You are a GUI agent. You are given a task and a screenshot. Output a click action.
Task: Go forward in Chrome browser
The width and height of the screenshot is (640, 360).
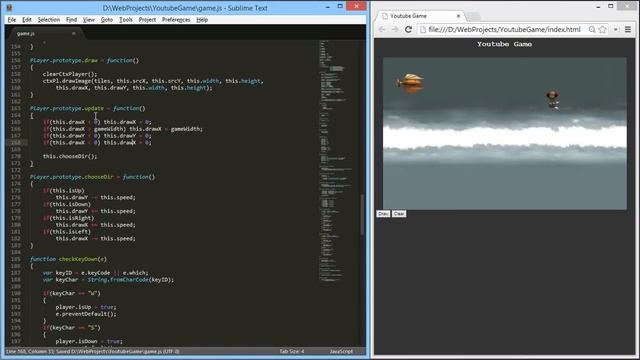395,29
